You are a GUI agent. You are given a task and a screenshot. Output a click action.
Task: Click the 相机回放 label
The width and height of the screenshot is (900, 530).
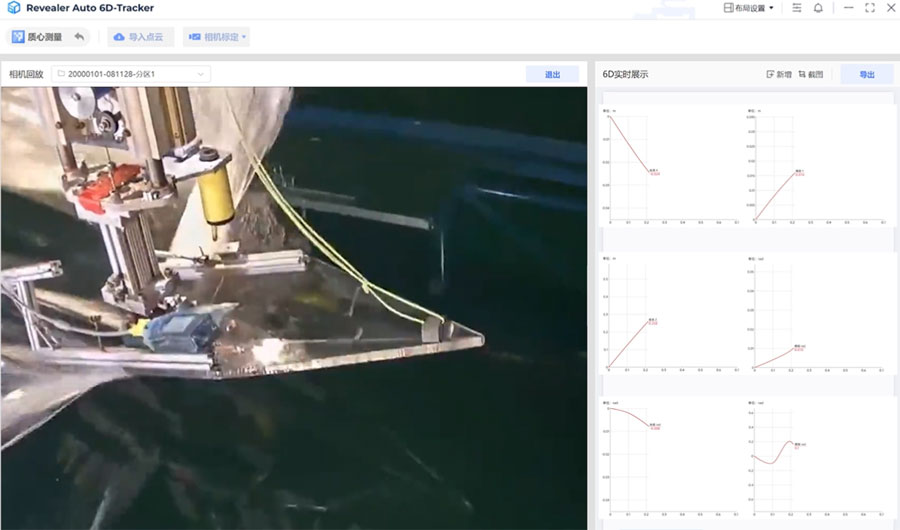(x=26, y=74)
